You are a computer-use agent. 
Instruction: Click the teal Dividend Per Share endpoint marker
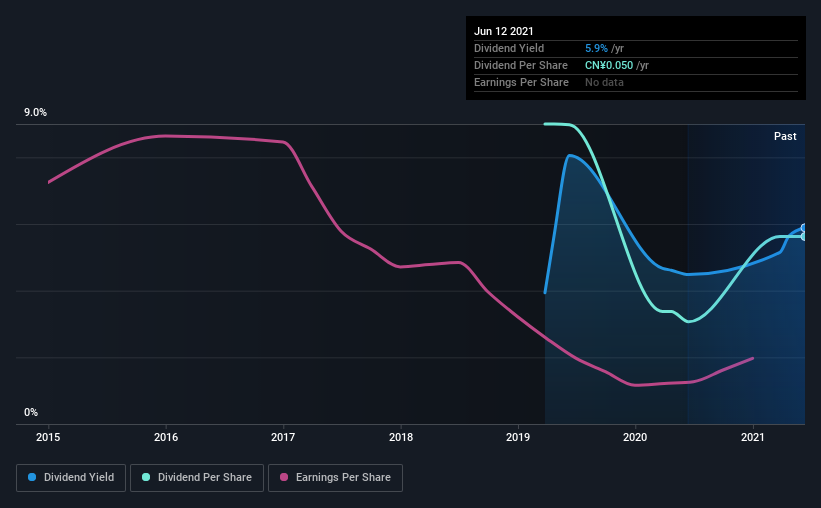(x=804, y=237)
